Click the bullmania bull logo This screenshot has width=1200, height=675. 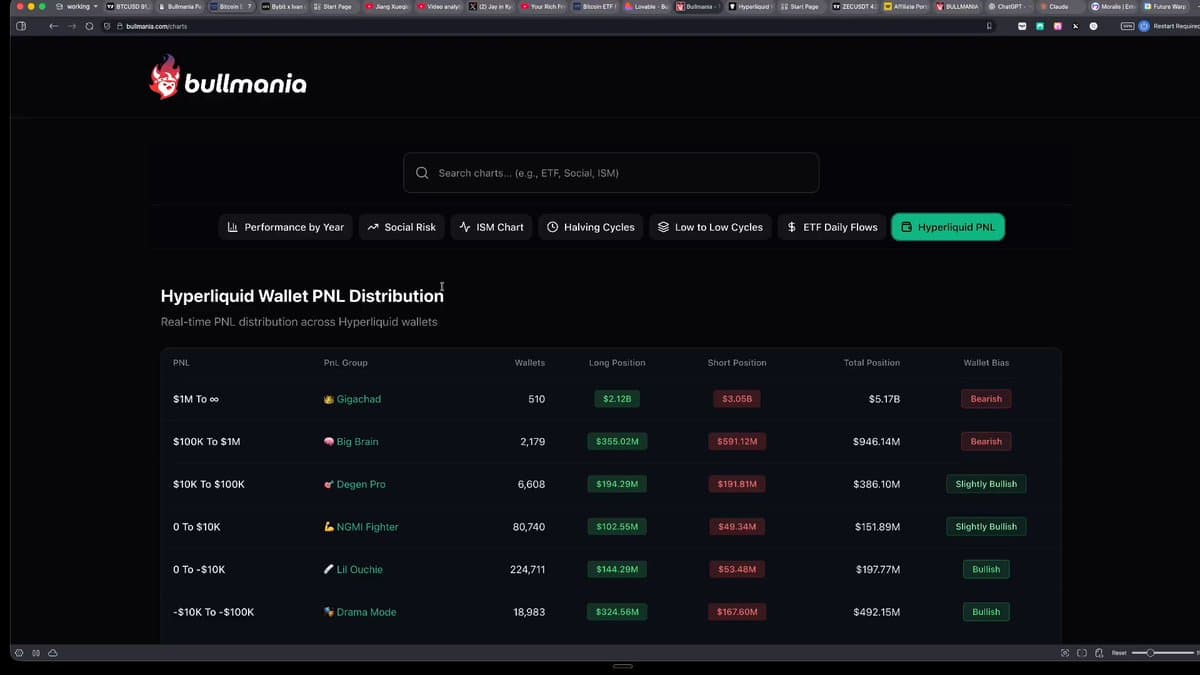[x=166, y=82]
